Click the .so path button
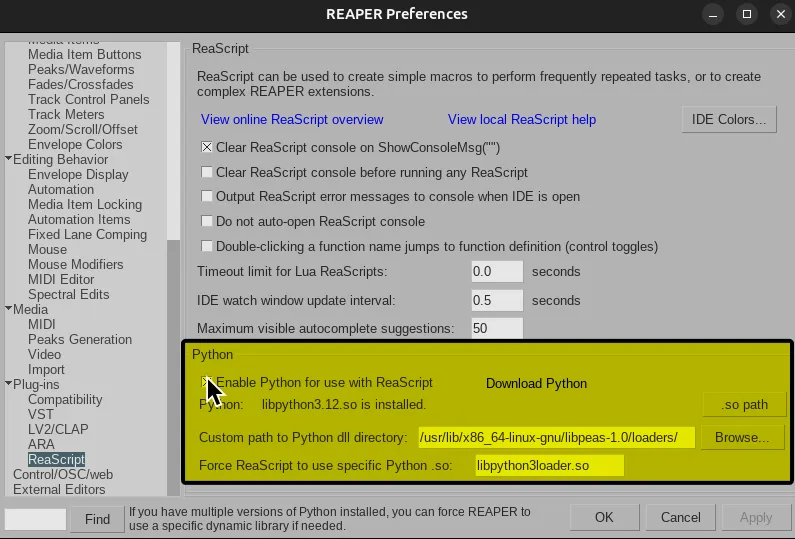 coord(744,405)
